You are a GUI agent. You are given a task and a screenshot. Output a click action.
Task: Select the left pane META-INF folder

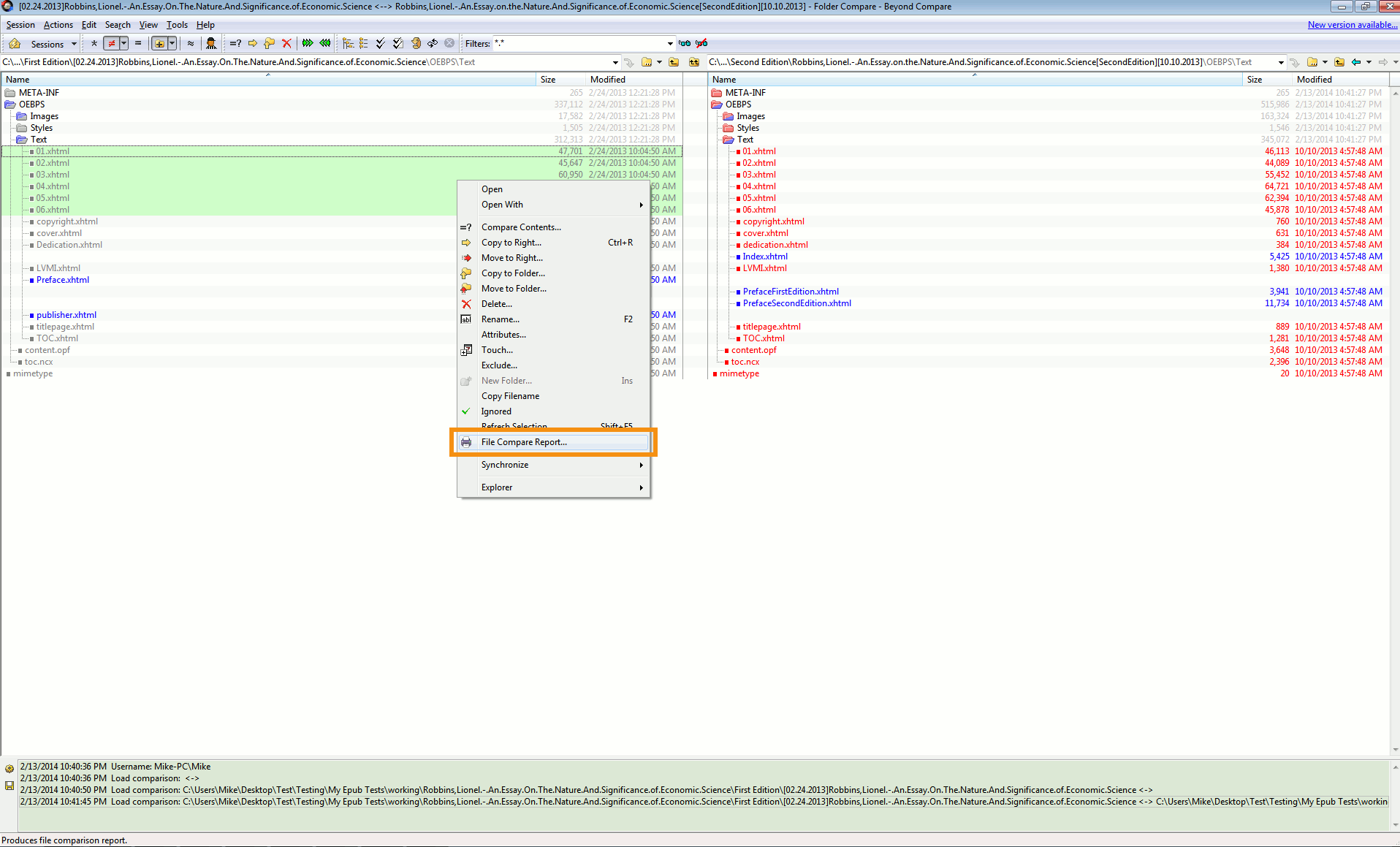click(x=39, y=93)
